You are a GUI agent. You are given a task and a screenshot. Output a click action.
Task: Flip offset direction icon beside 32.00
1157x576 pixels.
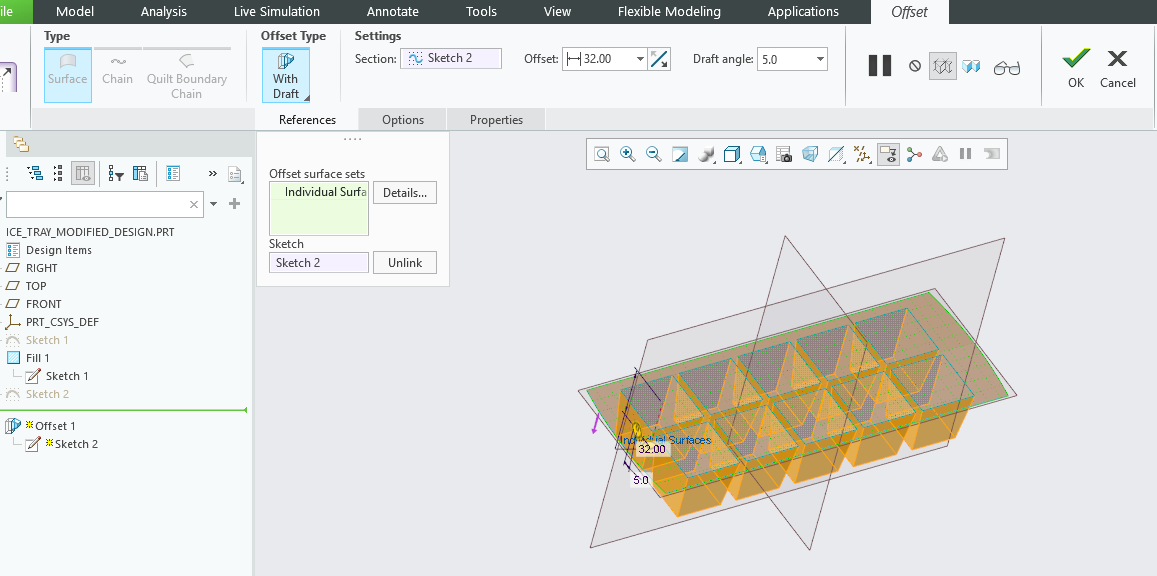tap(660, 59)
